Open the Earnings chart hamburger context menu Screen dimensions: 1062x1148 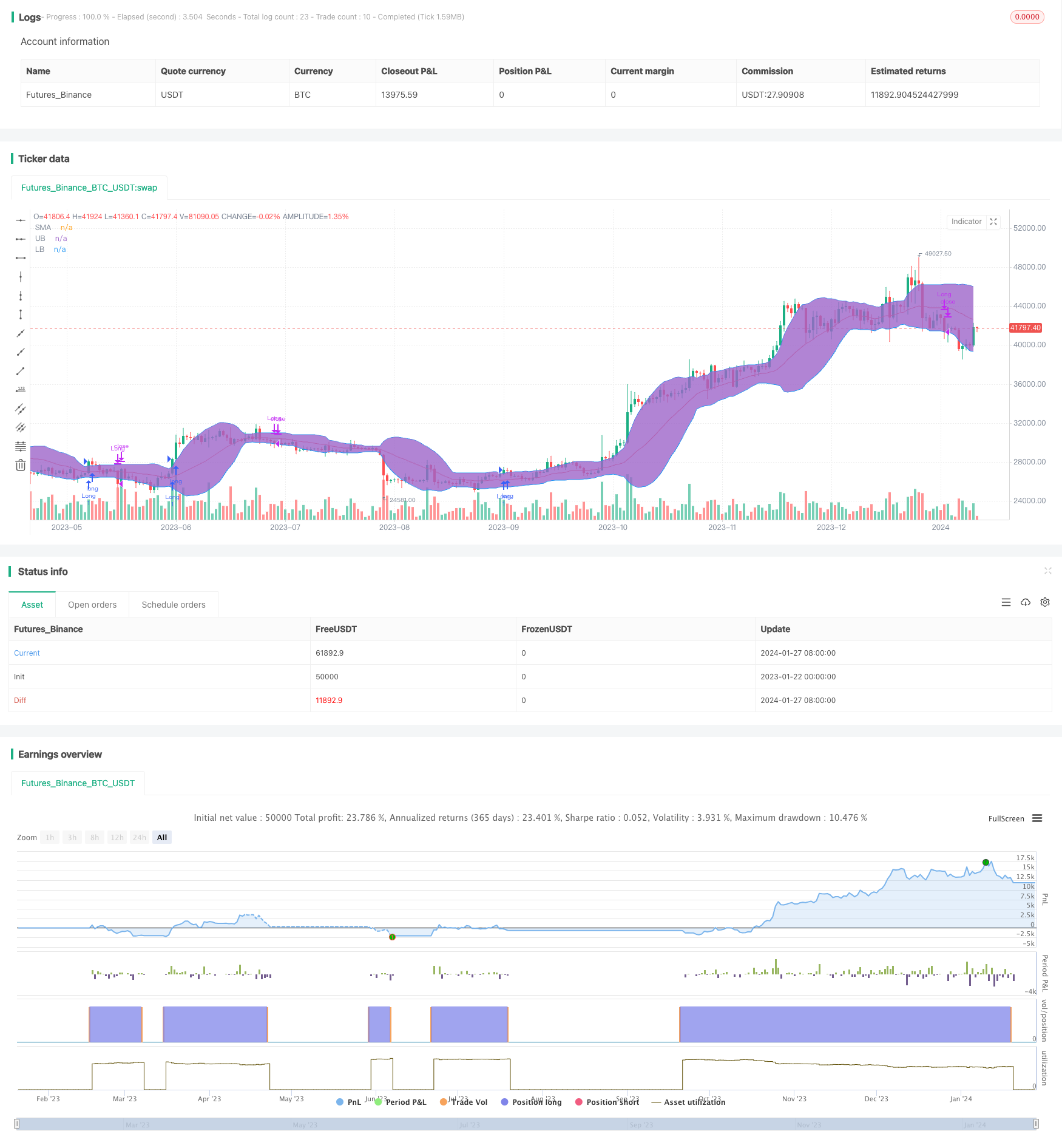(1037, 818)
